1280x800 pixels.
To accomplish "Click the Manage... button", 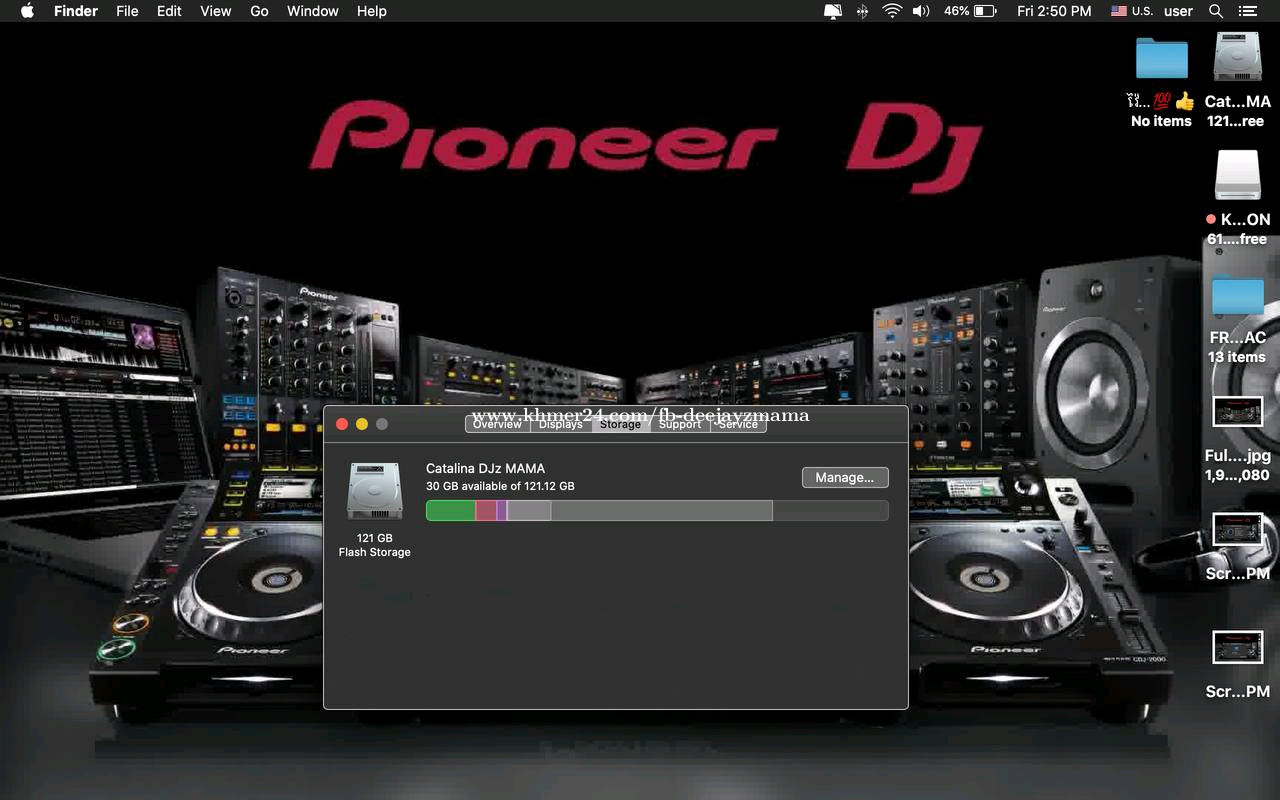I will (845, 478).
